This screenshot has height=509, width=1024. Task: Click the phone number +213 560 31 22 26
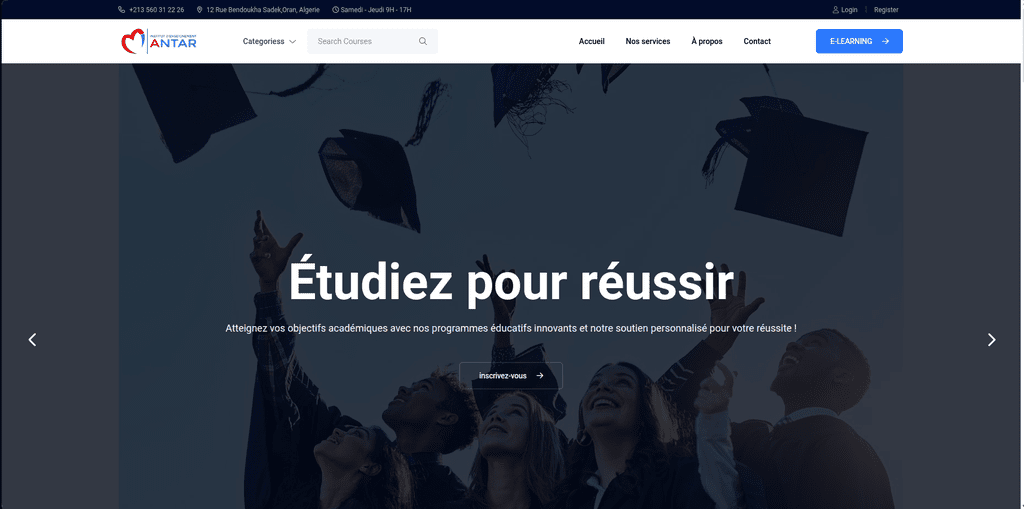[157, 10]
